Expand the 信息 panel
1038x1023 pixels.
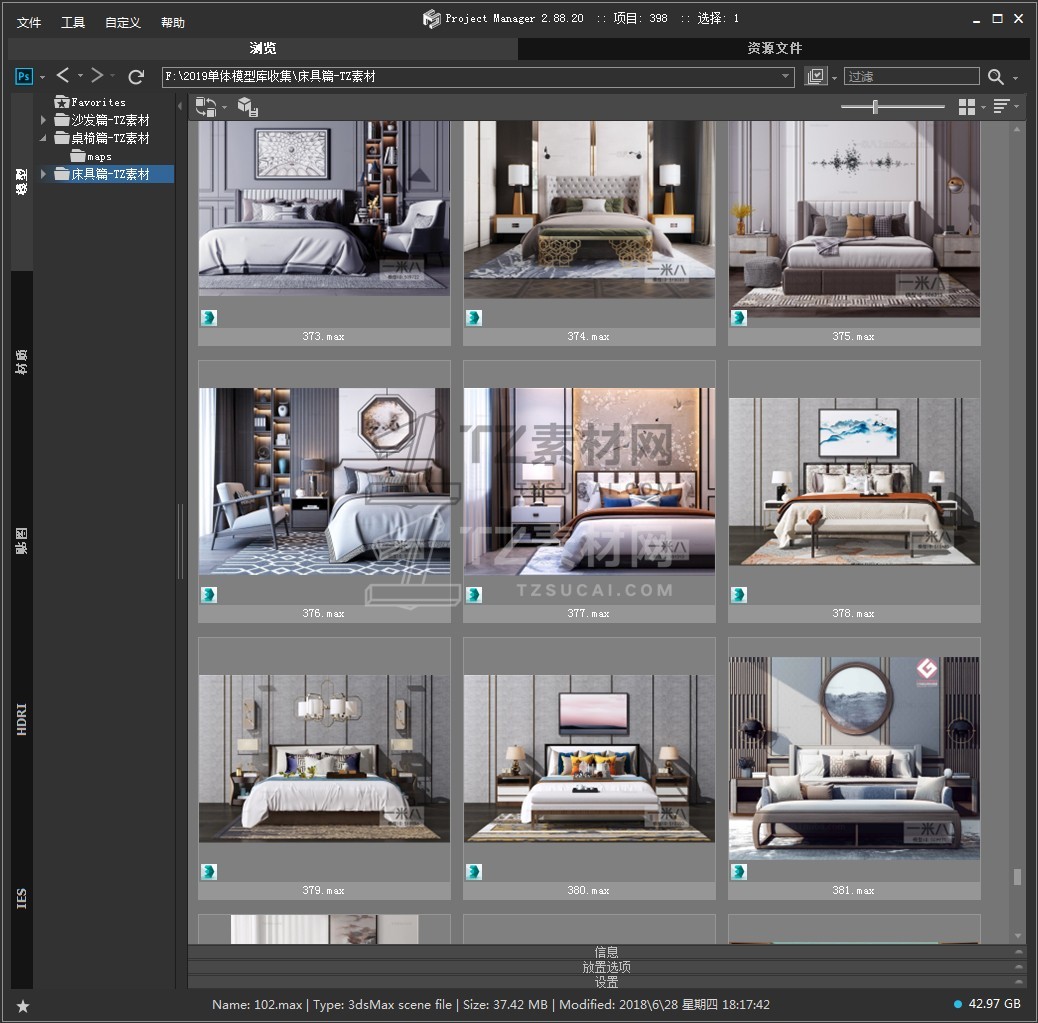(606, 952)
